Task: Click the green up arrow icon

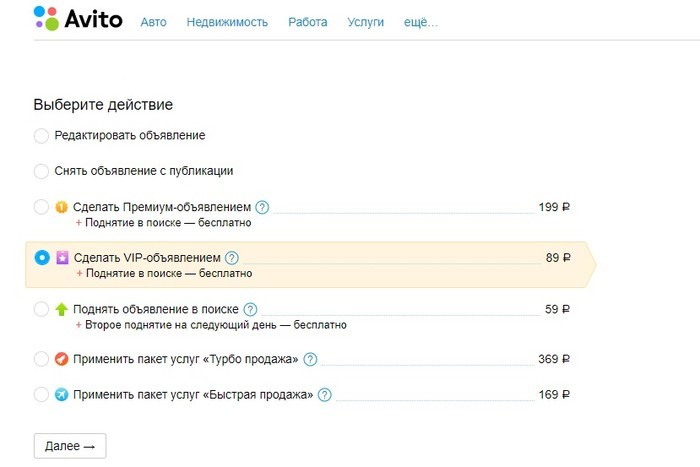Action: (x=61, y=309)
